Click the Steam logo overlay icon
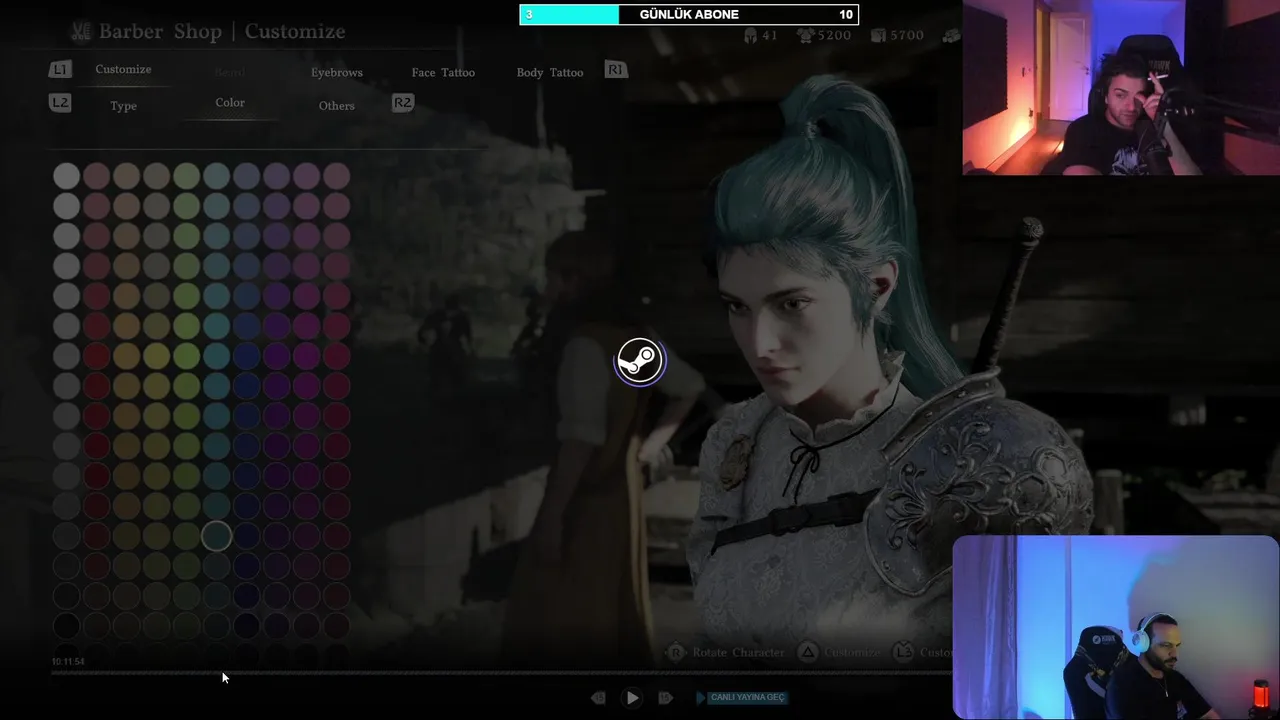 point(640,360)
